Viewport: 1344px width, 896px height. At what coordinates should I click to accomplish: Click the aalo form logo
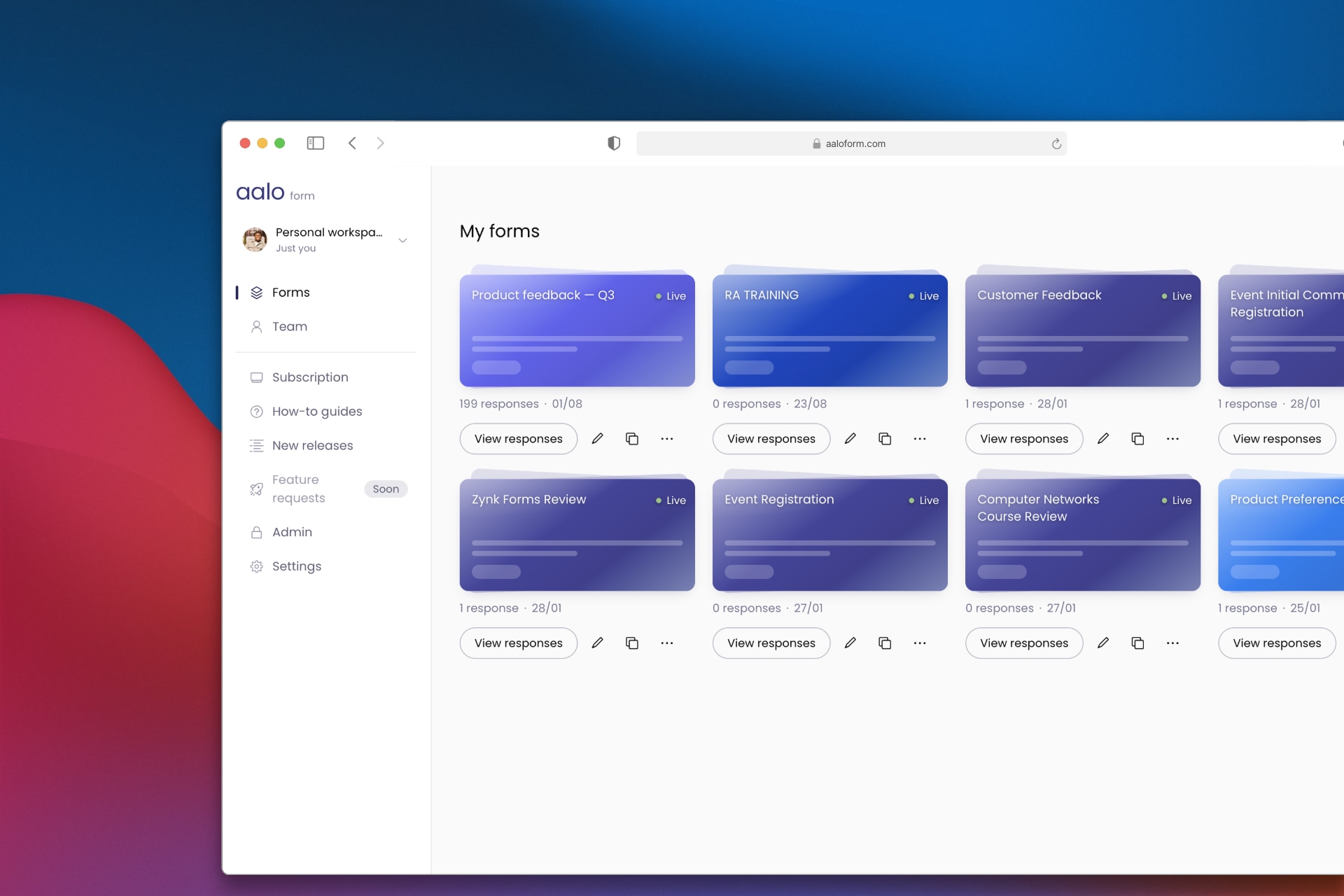click(275, 192)
